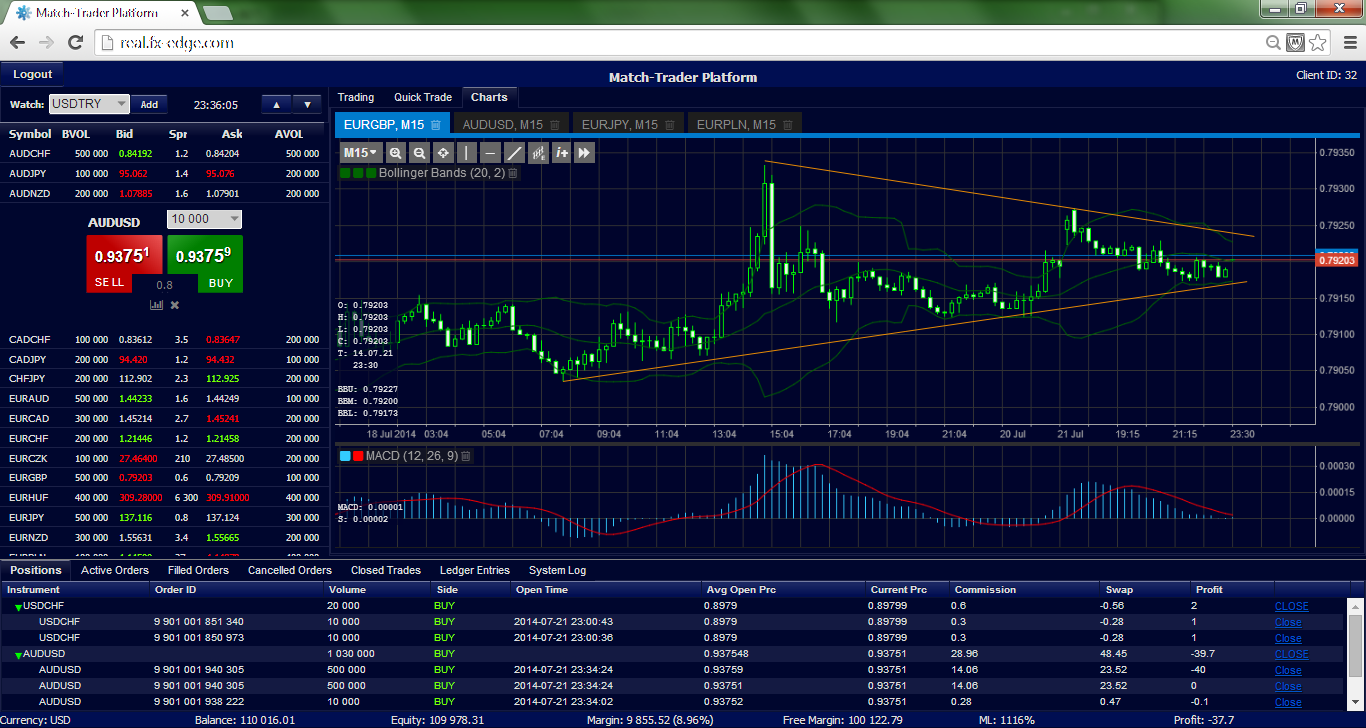Image resolution: width=1366 pixels, height=728 pixels.
Task: Collapse the USDCHF position group
Action: click(17, 607)
